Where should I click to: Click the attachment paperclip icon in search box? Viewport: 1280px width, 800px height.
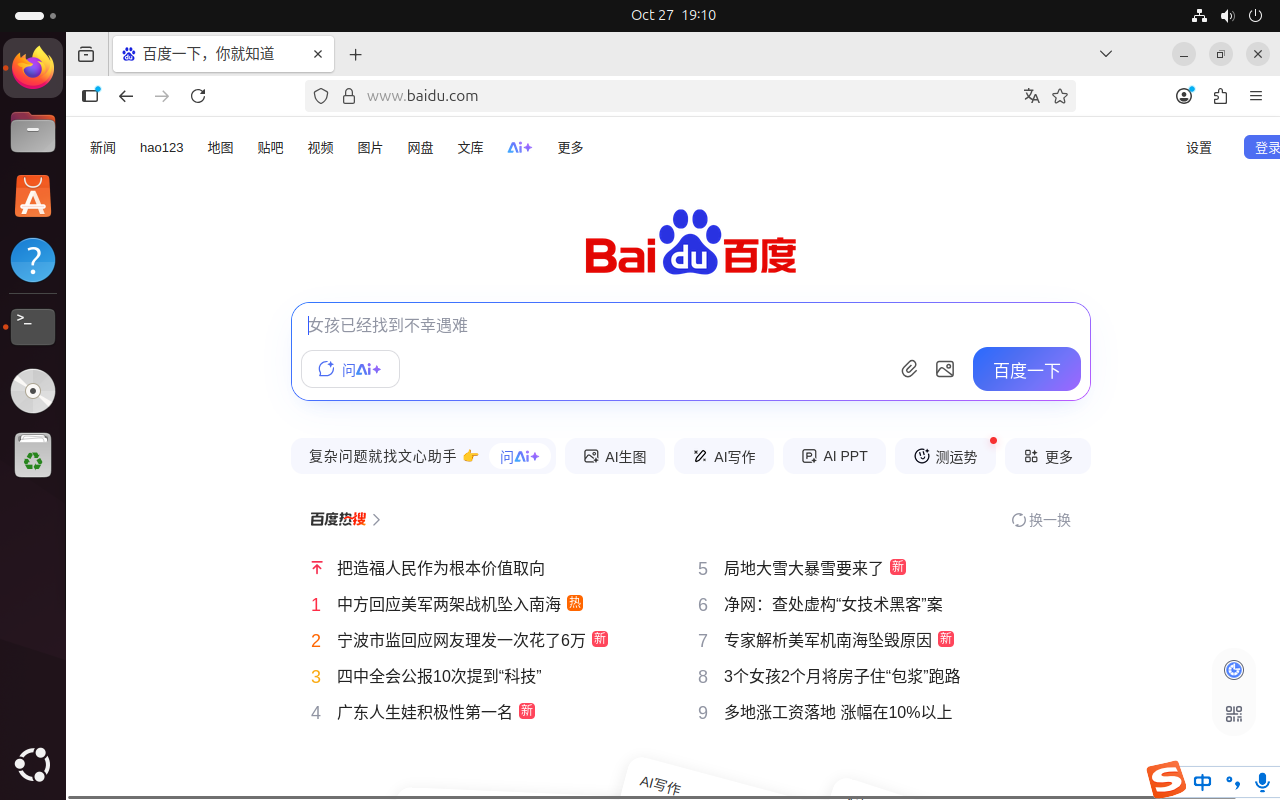pos(909,369)
